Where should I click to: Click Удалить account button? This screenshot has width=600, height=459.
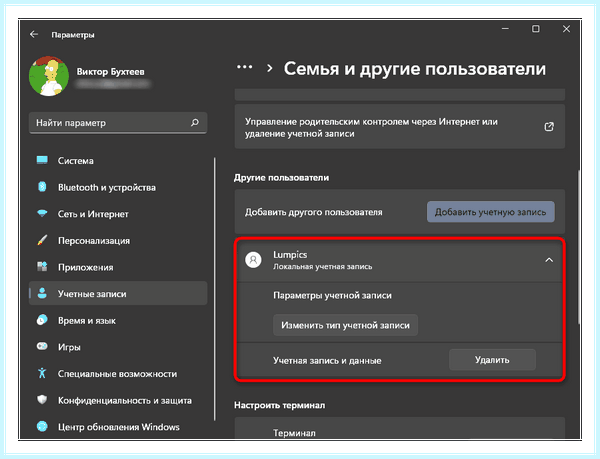pyautogui.click(x=492, y=360)
